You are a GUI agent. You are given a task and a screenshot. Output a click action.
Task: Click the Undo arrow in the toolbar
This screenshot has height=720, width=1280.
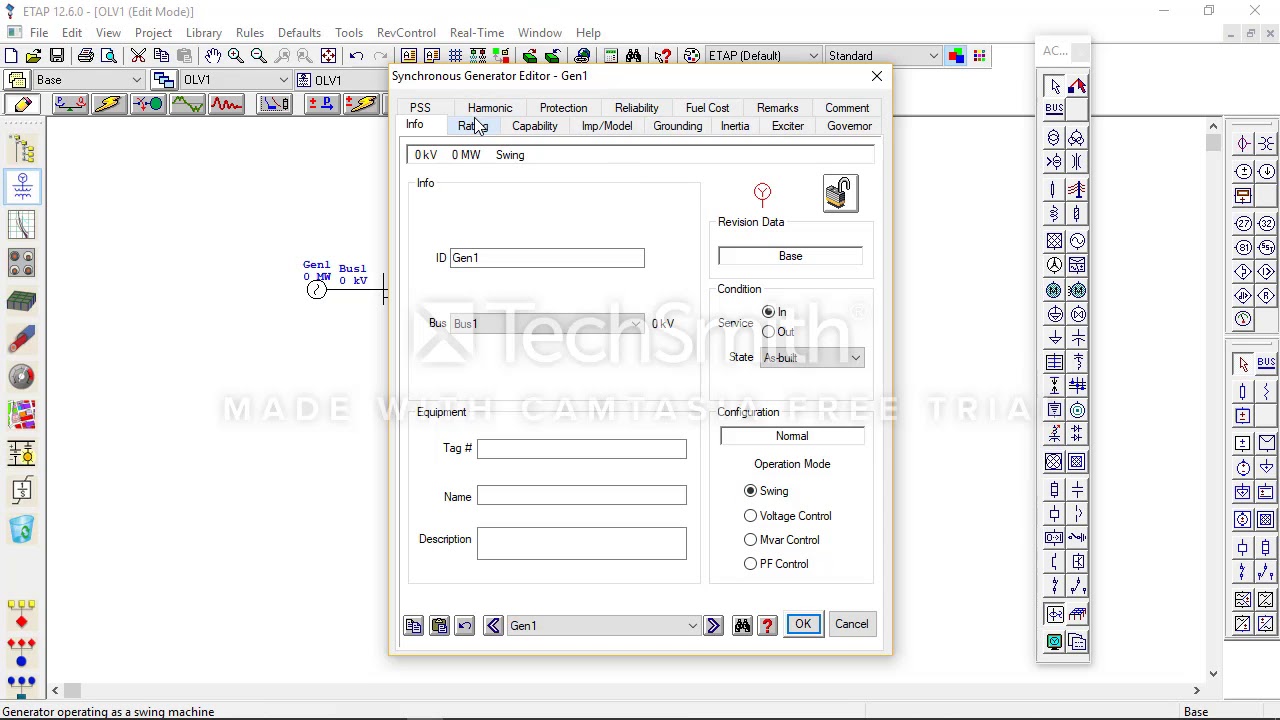(x=357, y=56)
